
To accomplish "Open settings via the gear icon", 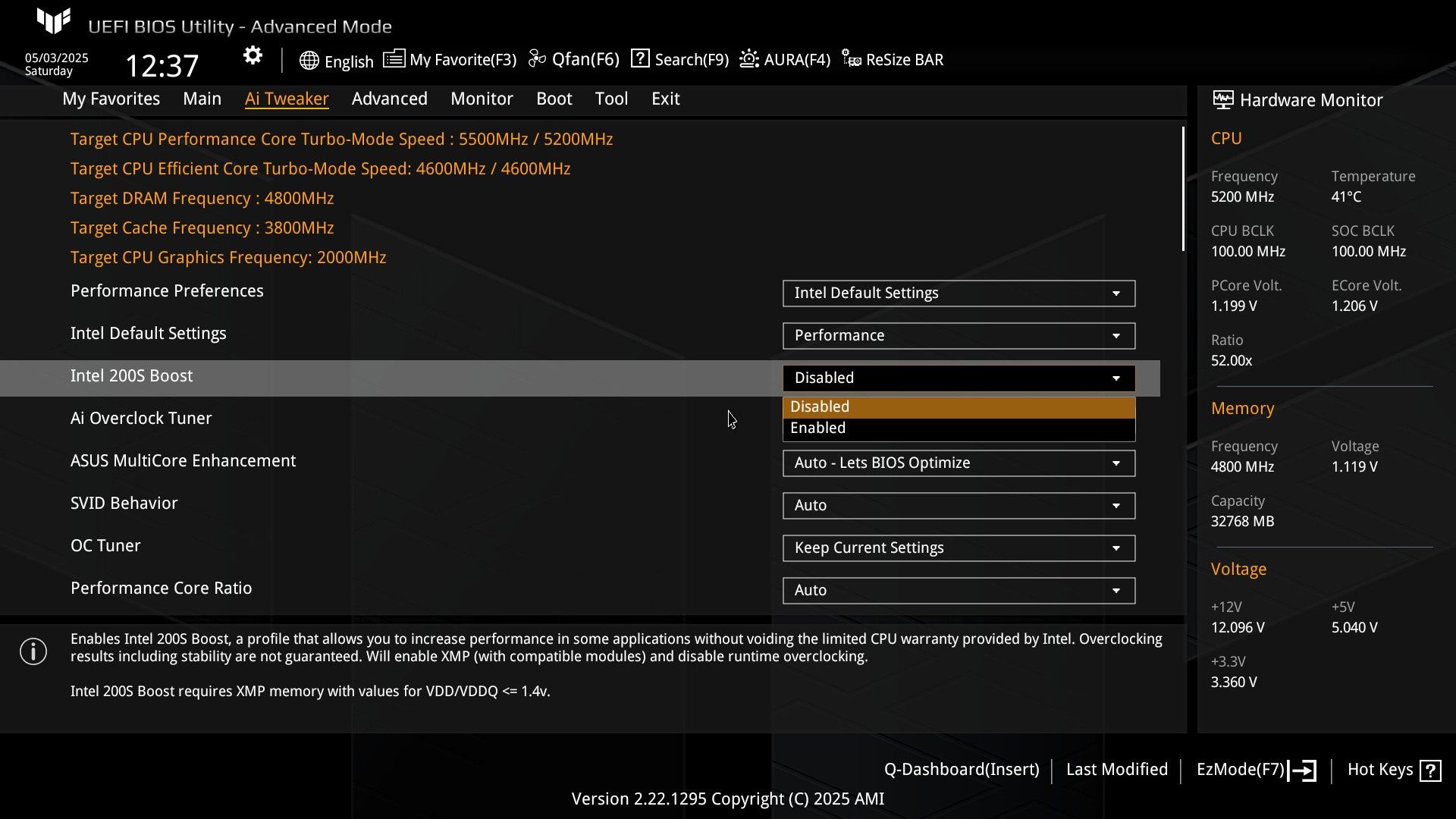I will (x=253, y=55).
